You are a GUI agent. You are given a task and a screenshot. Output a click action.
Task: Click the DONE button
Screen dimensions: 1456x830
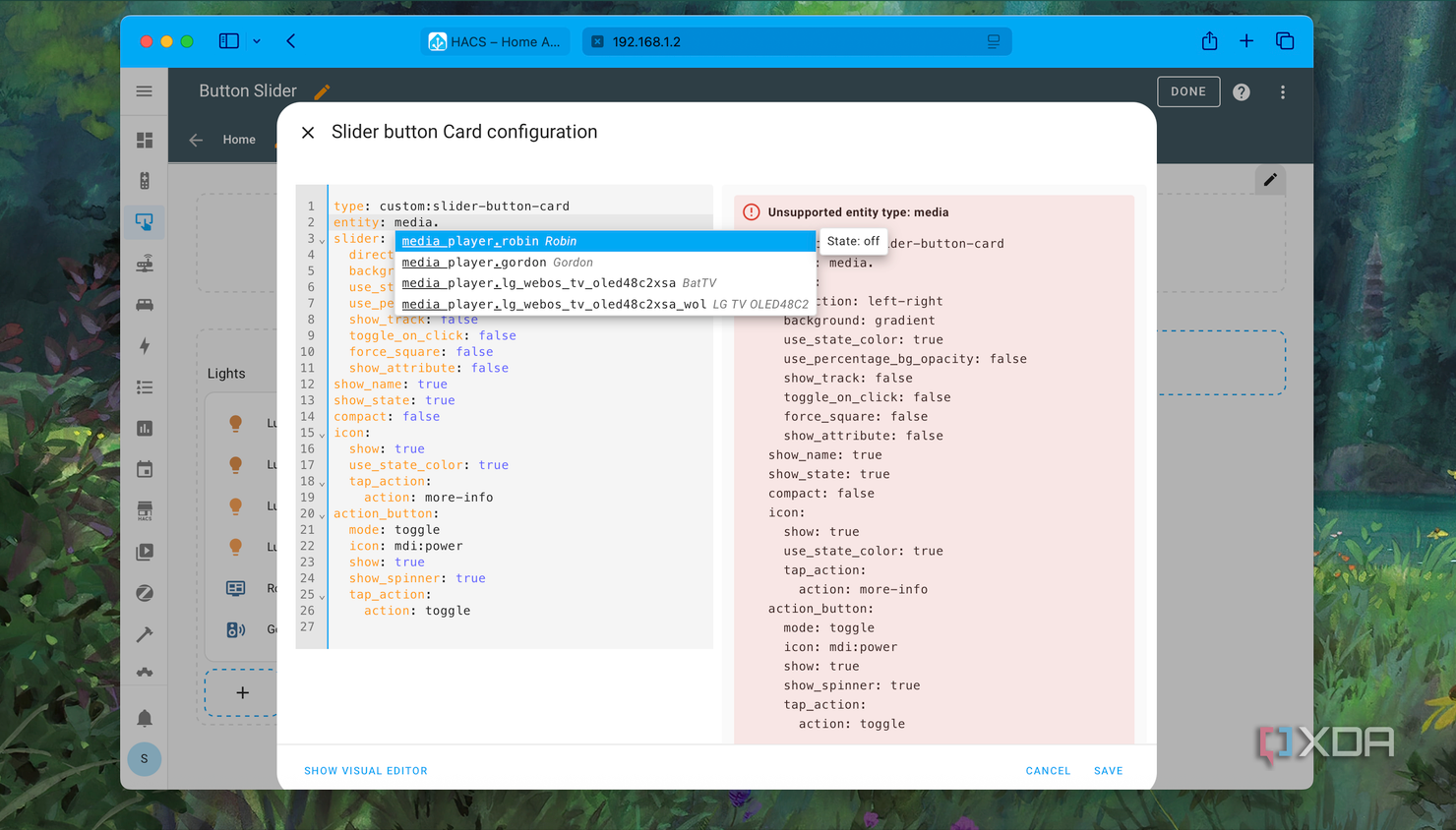1188,91
